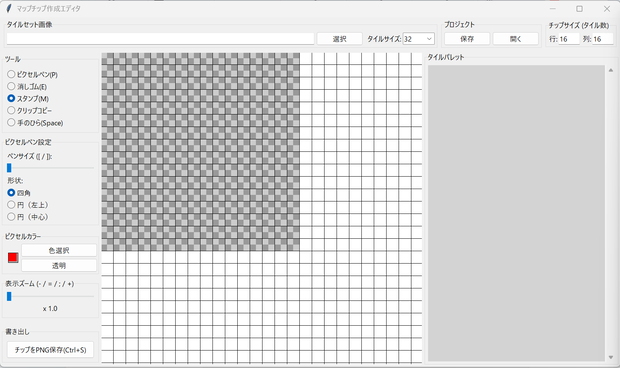Click the red pixel color swatch

tap(13, 258)
